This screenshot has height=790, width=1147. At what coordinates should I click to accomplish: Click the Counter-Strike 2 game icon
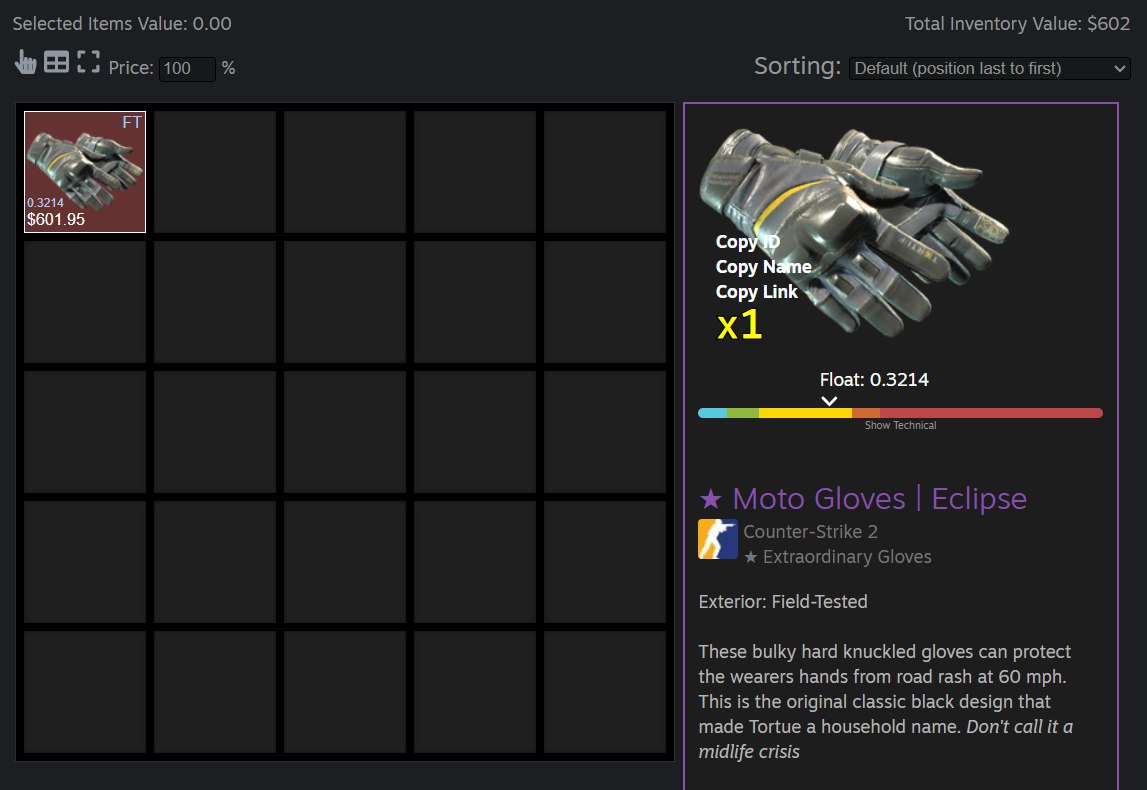(x=717, y=540)
